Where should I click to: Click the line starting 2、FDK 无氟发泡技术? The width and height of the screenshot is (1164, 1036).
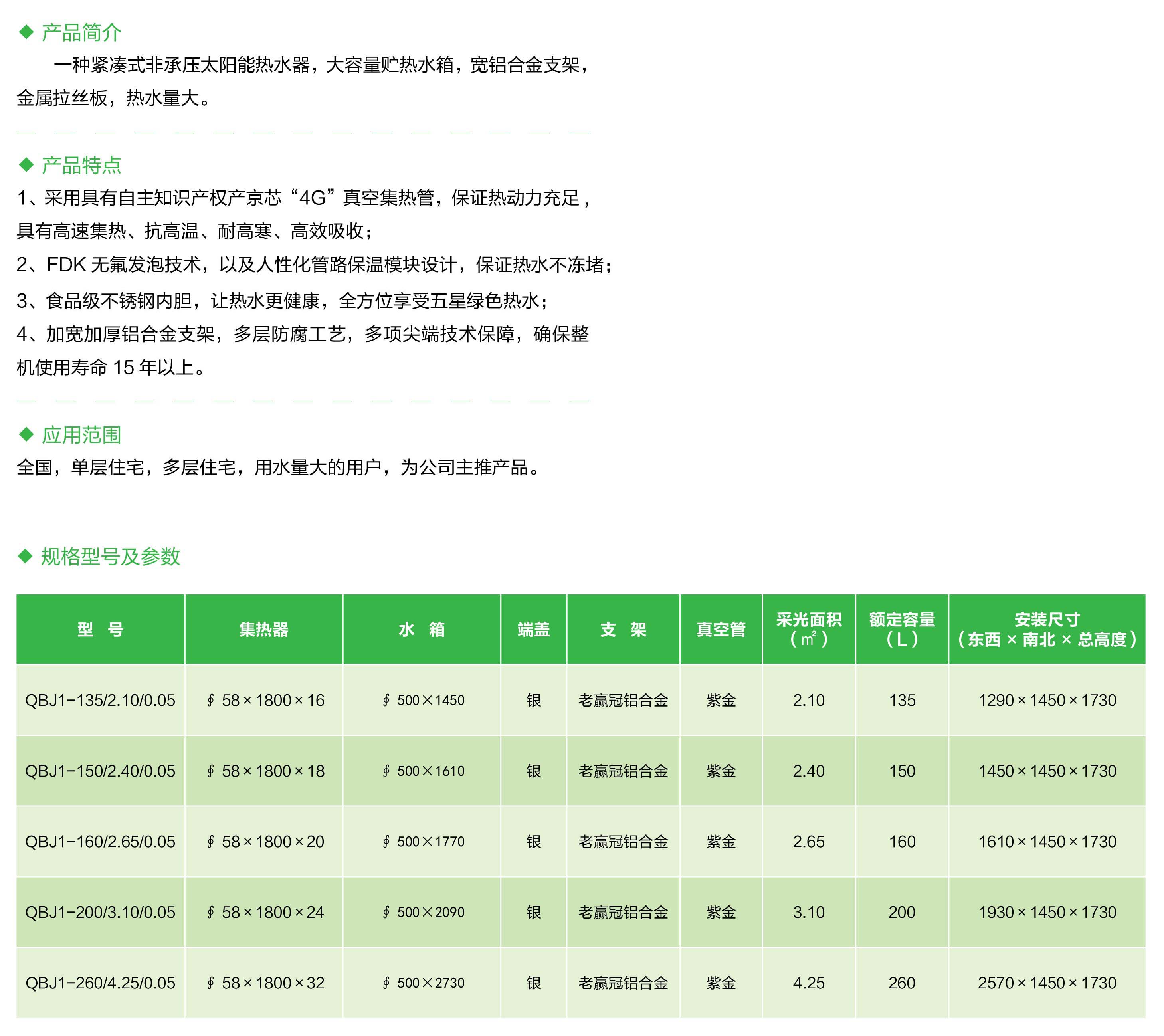point(314,265)
